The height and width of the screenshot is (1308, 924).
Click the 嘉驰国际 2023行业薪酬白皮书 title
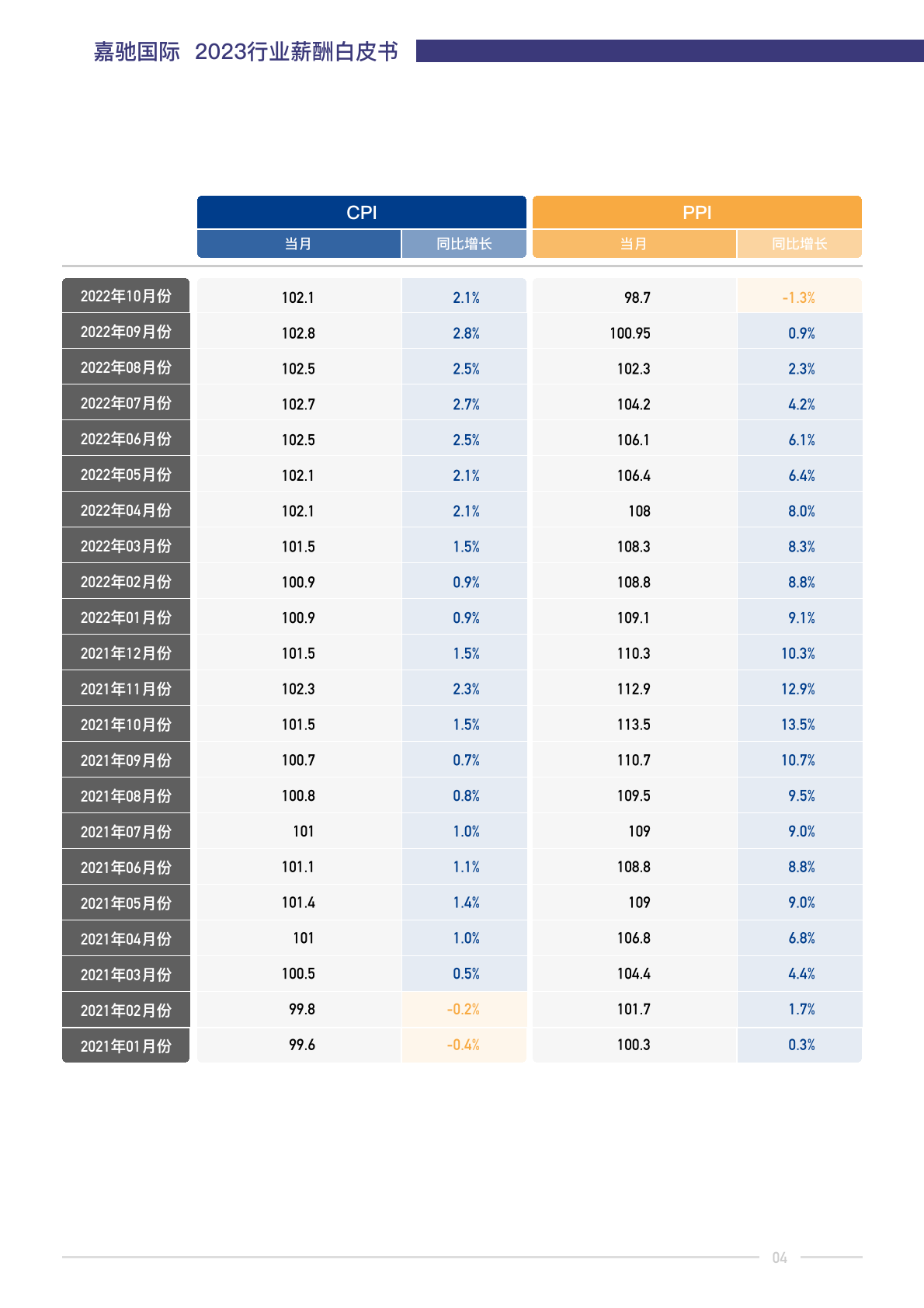click(x=245, y=51)
